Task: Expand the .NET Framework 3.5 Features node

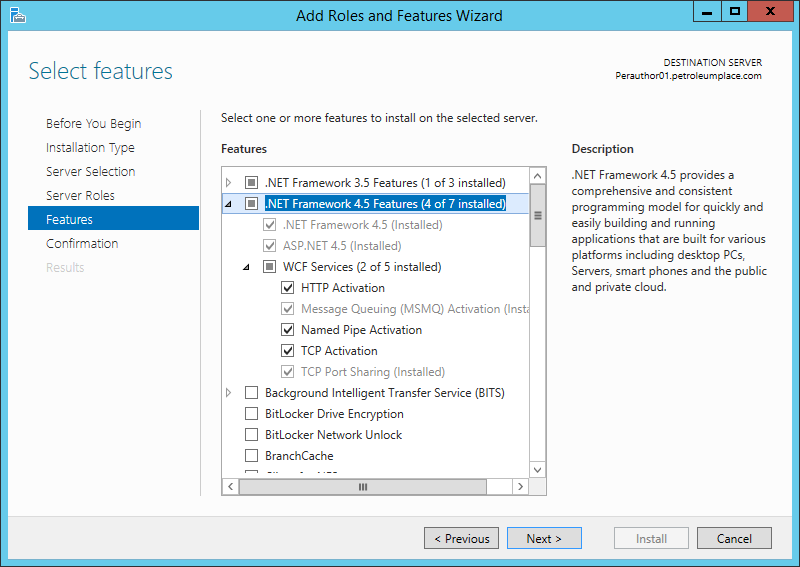Action: 229,183
